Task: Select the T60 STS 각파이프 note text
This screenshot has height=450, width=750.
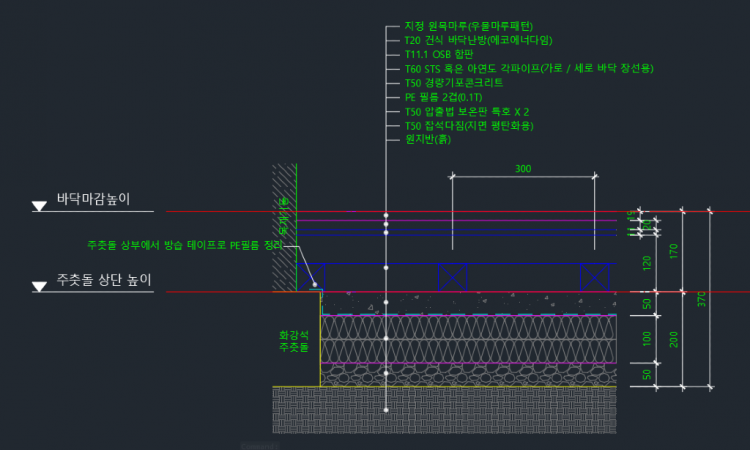Action: (x=529, y=68)
